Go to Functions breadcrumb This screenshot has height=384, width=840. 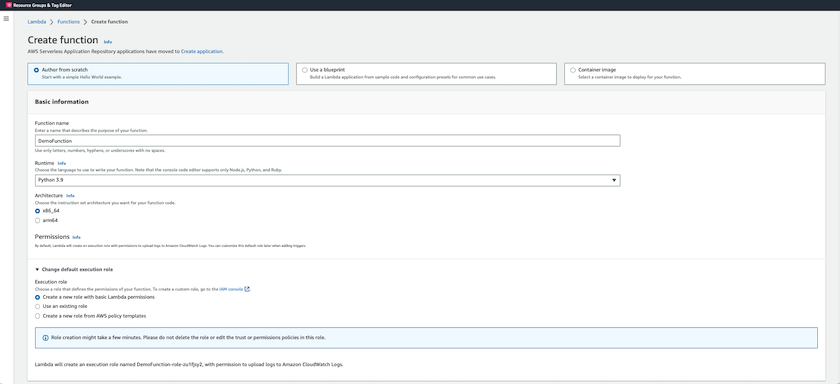point(69,22)
